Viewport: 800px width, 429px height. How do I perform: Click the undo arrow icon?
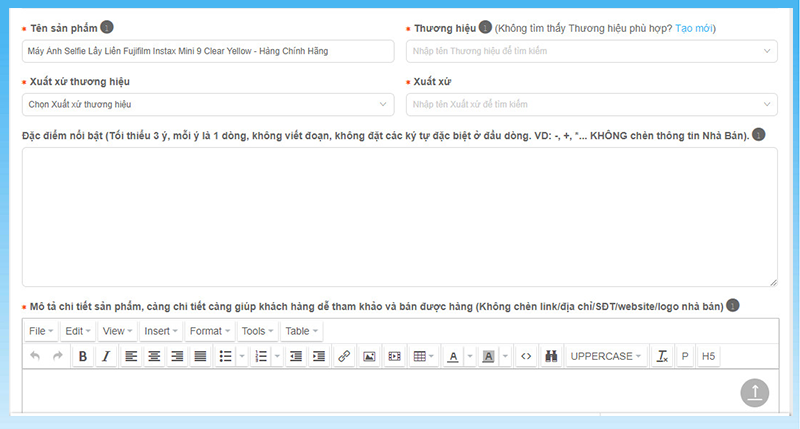coord(35,356)
